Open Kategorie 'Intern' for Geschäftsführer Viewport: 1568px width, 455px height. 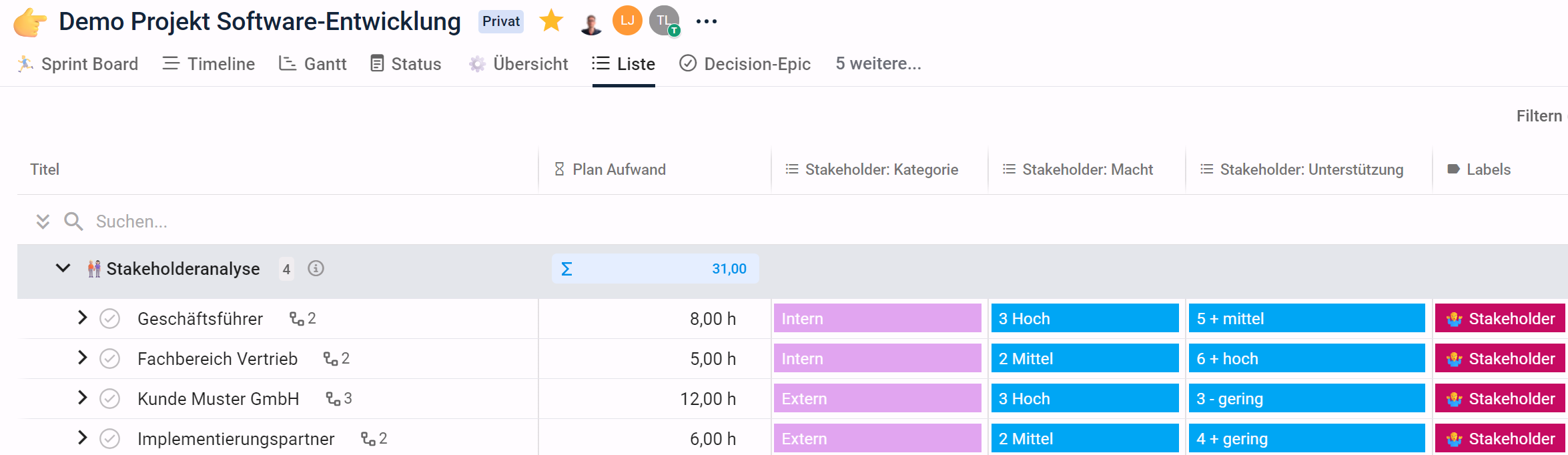[877, 318]
